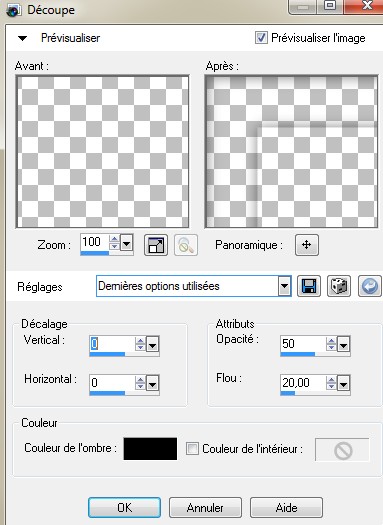Click the Panoramique pan arrows icon

(x=307, y=245)
